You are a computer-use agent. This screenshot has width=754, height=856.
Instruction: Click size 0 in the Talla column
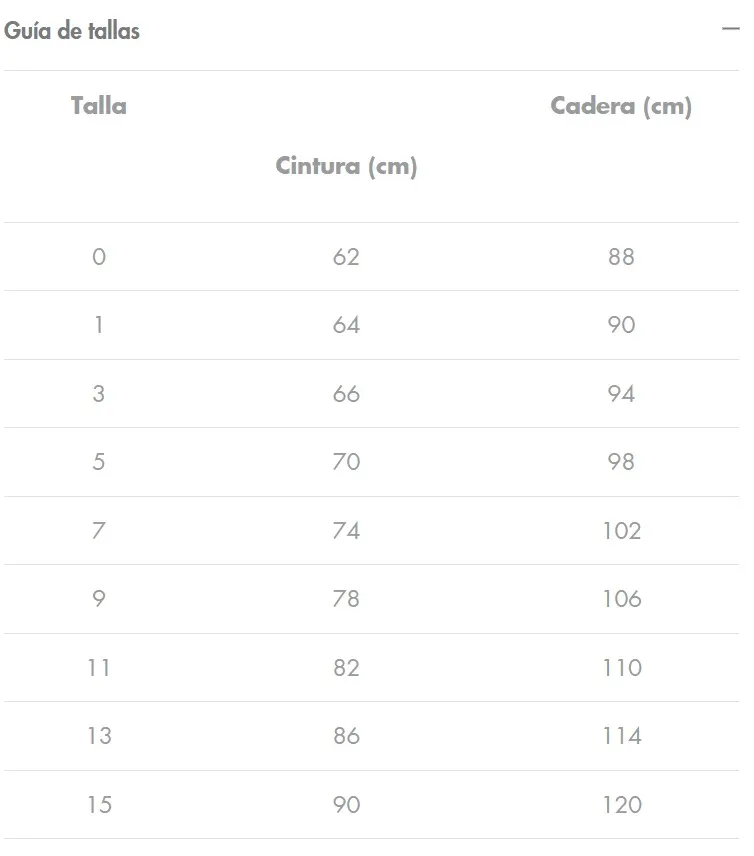(99, 257)
